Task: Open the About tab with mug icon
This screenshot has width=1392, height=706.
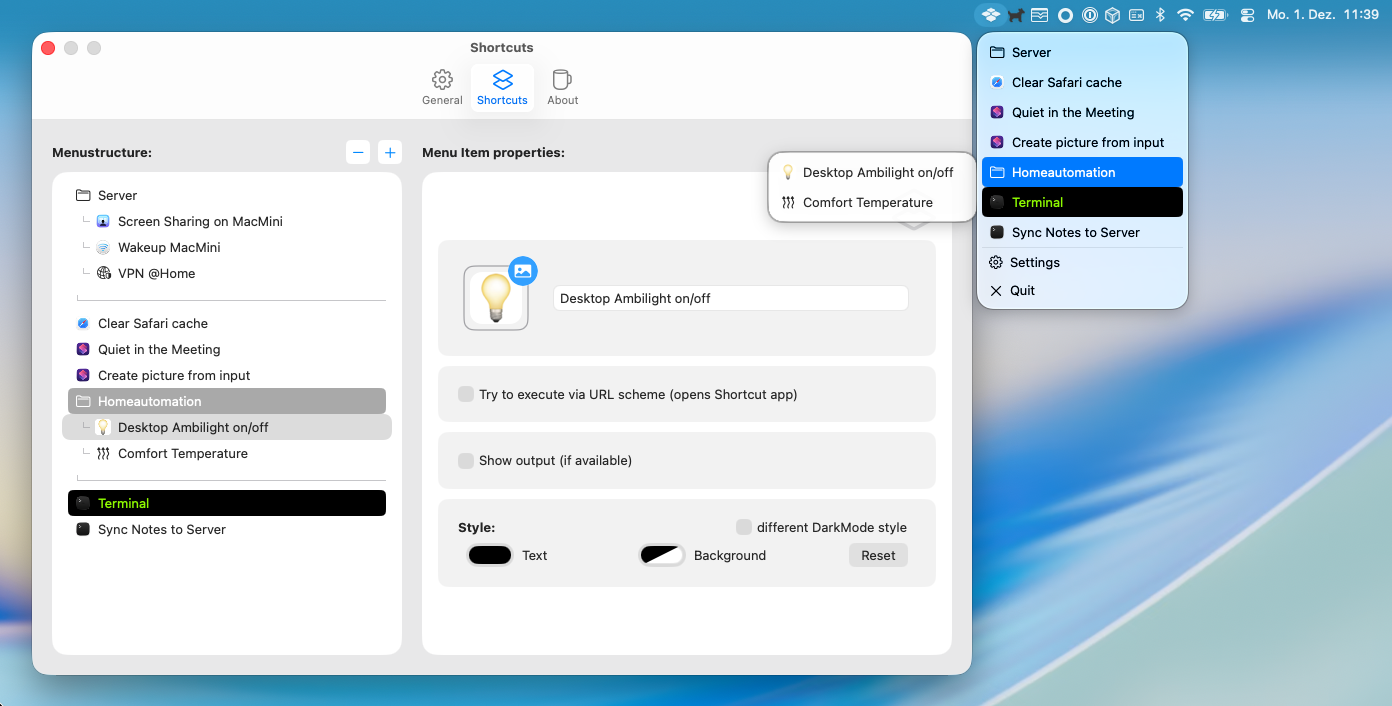Action: pos(562,87)
